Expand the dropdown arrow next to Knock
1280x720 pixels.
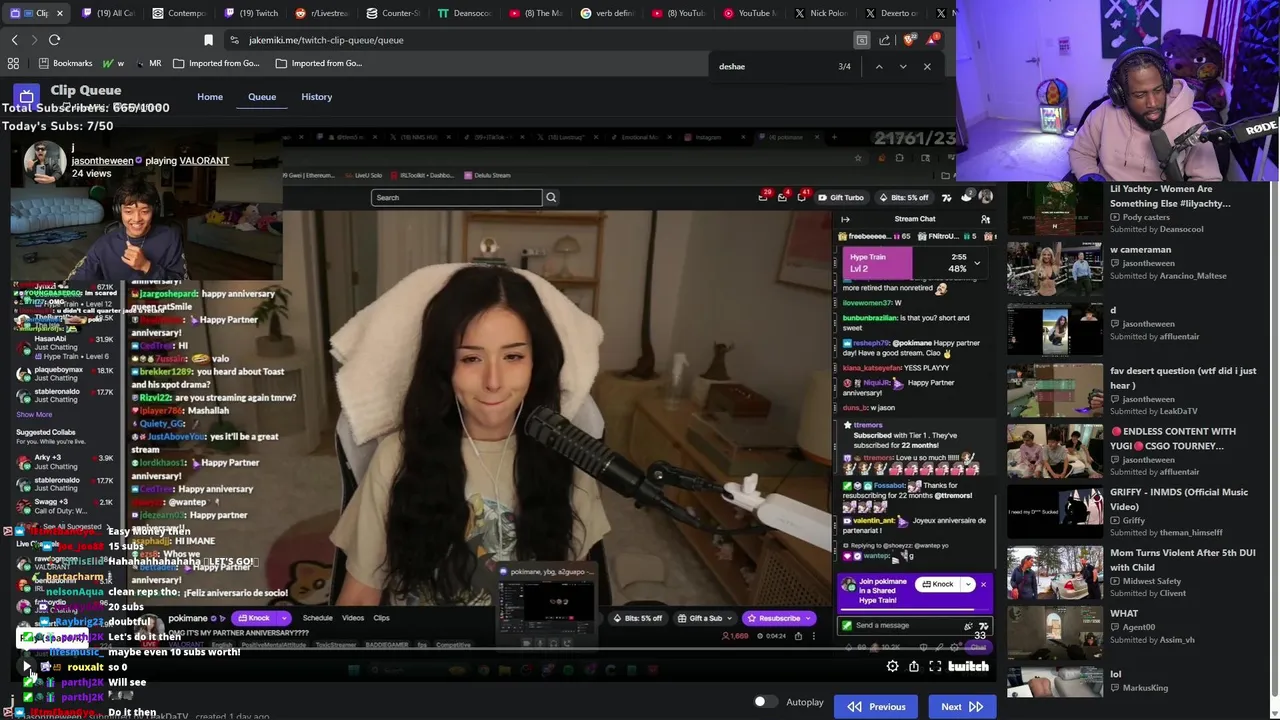coord(968,584)
